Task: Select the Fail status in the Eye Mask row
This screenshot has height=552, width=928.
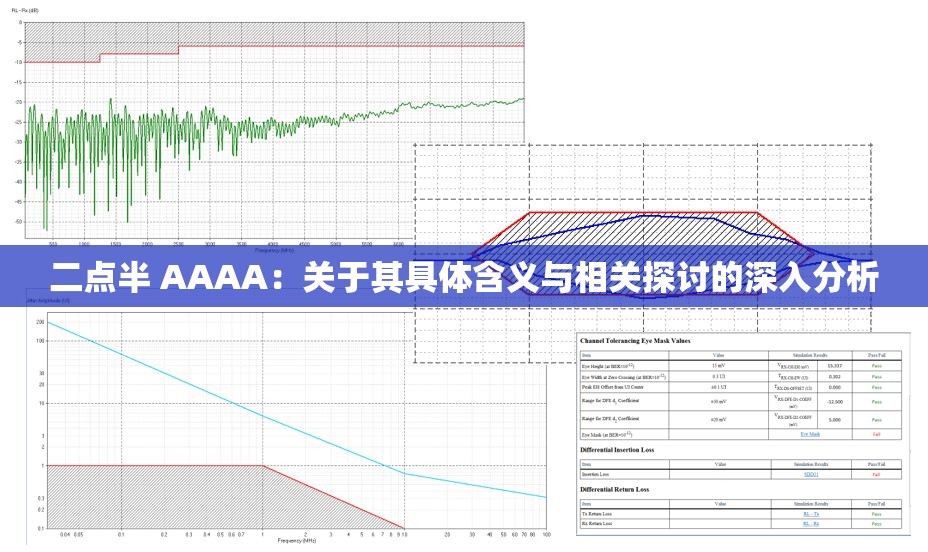Action: [877, 434]
